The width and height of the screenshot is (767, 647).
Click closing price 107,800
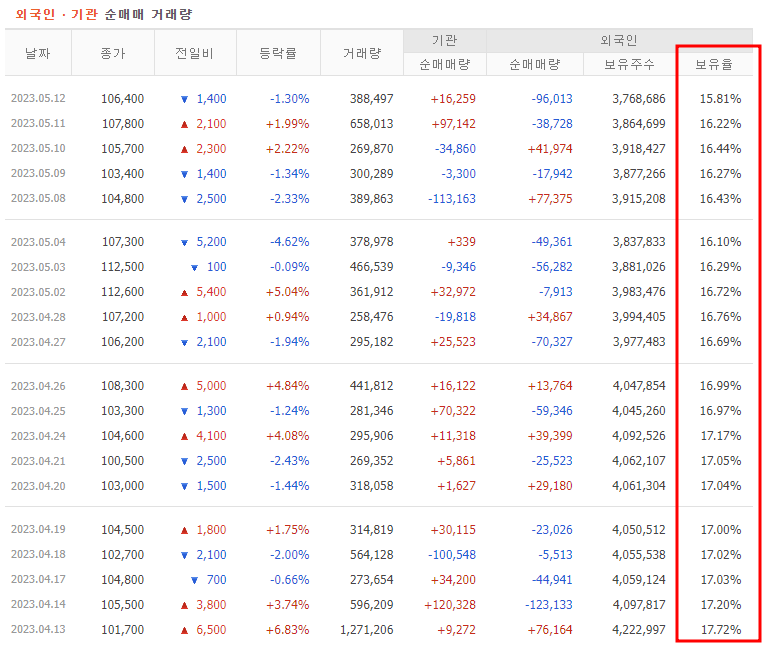(123, 124)
